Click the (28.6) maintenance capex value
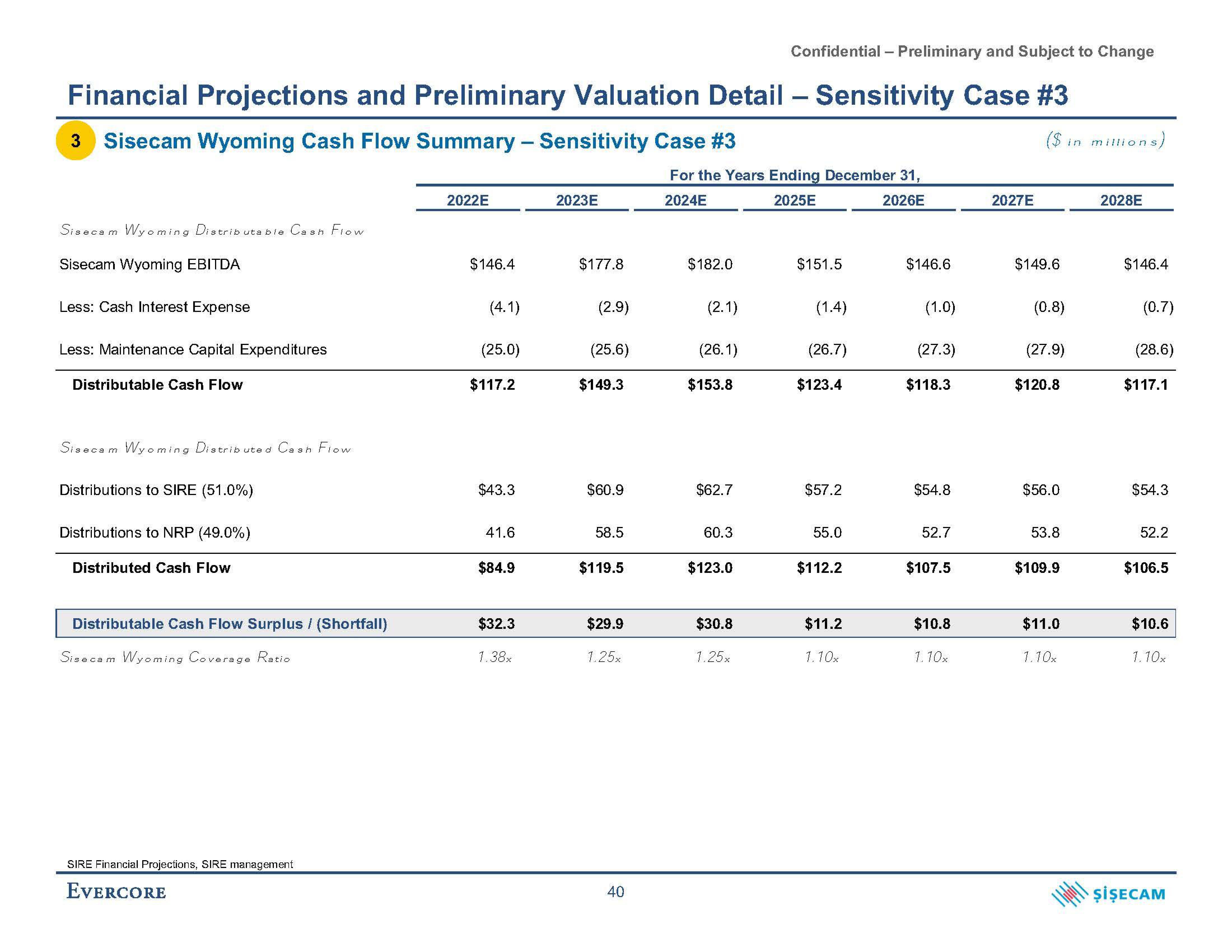The height and width of the screenshot is (952, 1232). tap(1154, 350)
